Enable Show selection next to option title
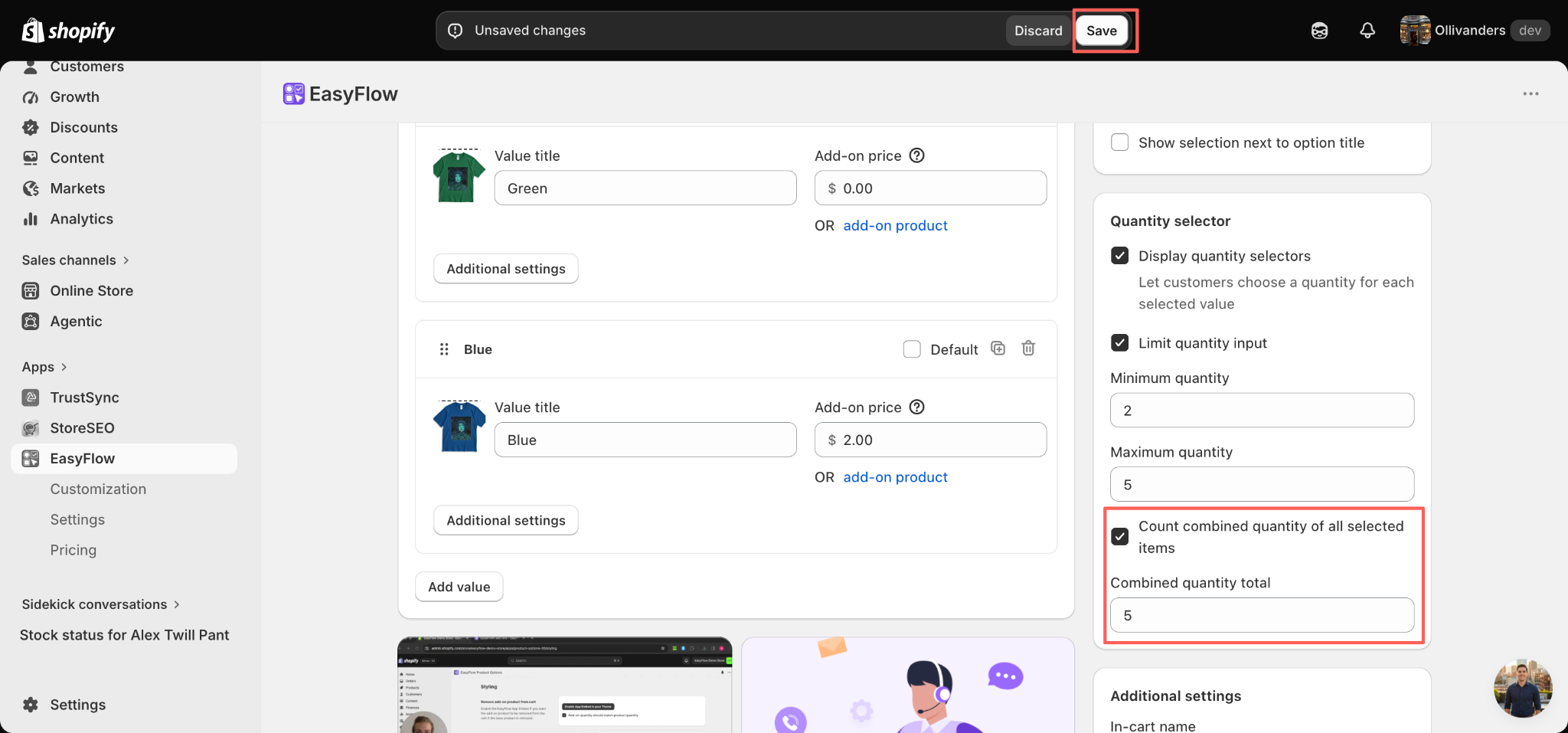Screen dimensions: 1568x733 [x=1120, y=142]
